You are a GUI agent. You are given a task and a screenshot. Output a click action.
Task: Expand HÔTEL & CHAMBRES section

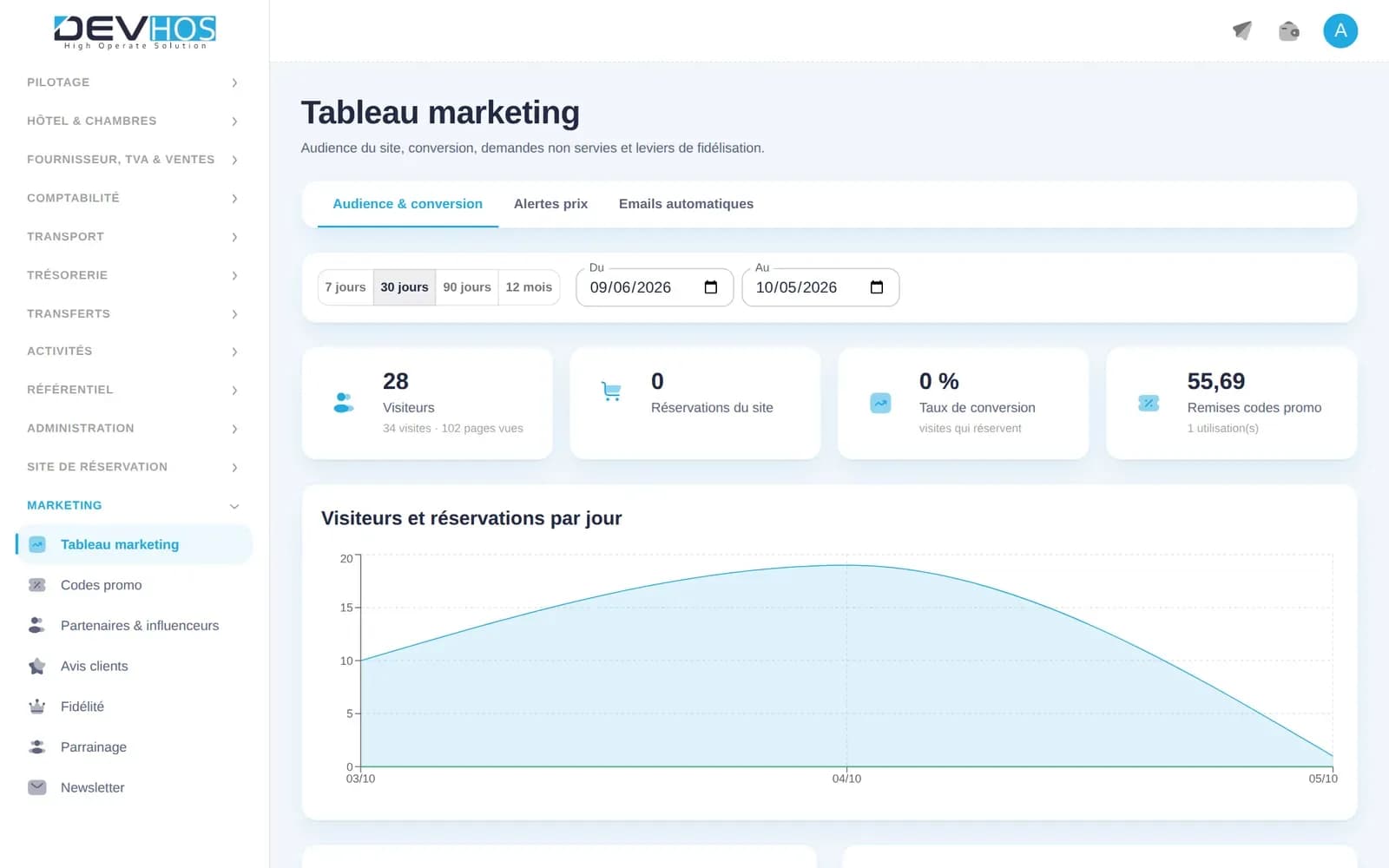pos(132,121)
